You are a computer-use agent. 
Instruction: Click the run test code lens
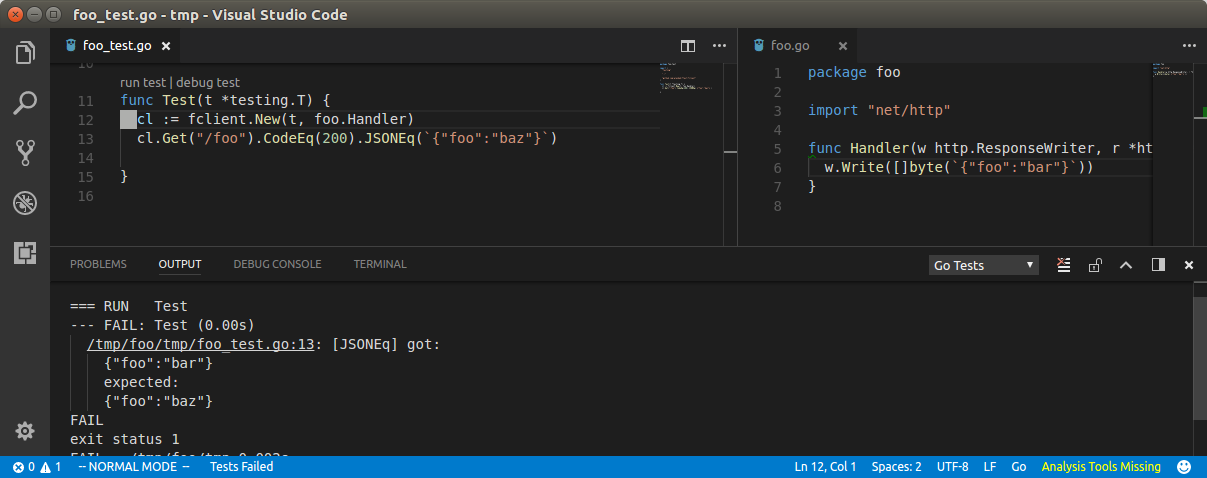click(x=142, y=83)
